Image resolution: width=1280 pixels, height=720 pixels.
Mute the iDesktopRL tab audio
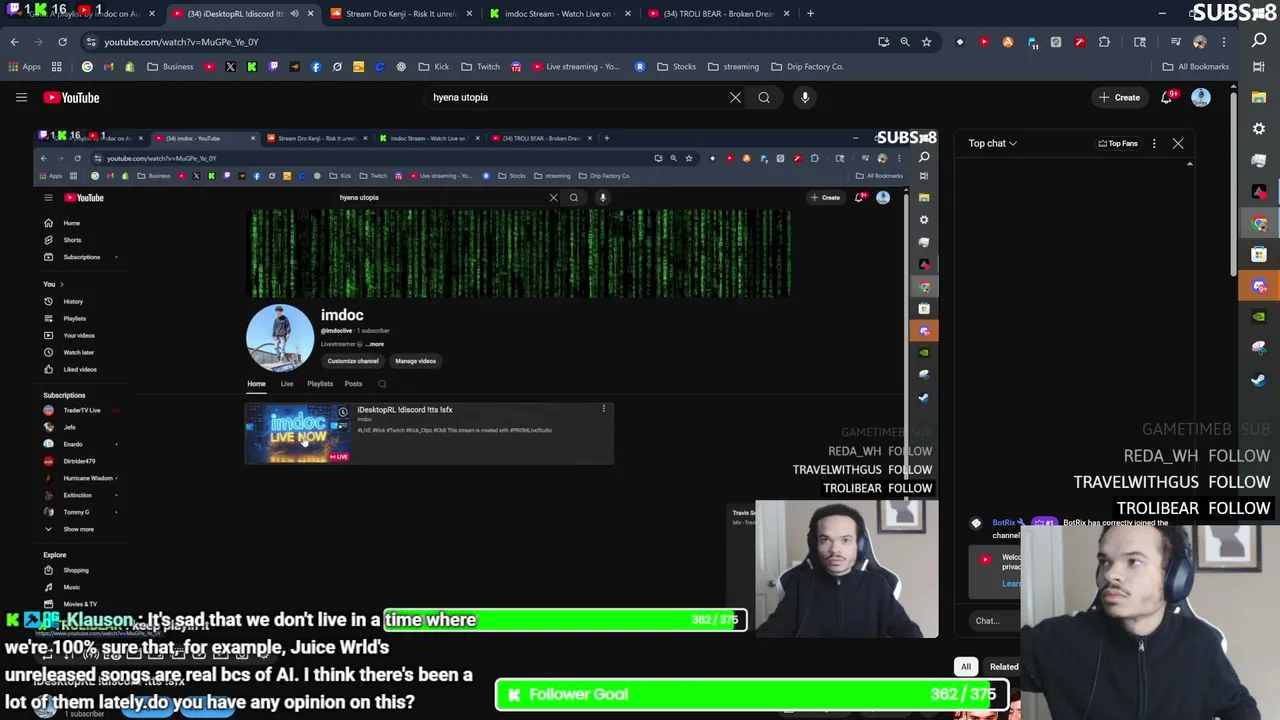(x=294, y=14)
